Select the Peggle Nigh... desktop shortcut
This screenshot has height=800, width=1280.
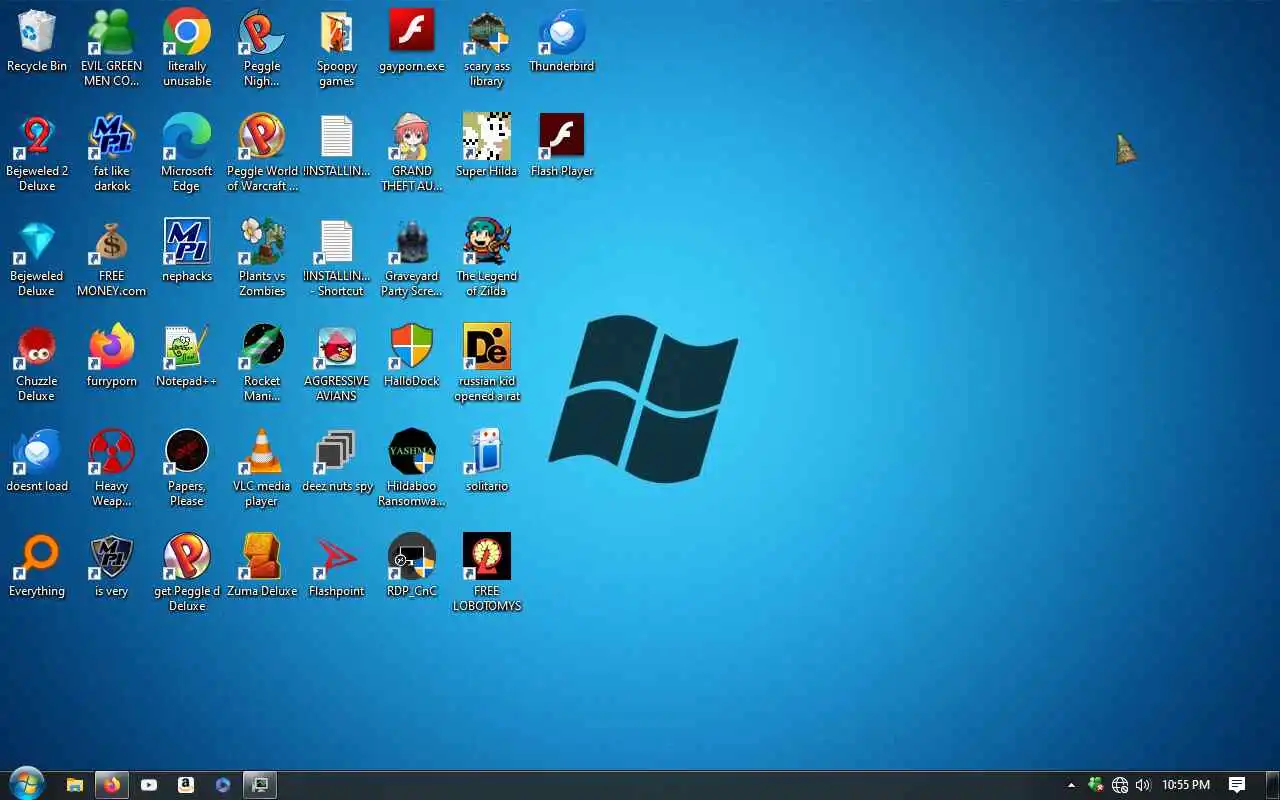point(262,48)
